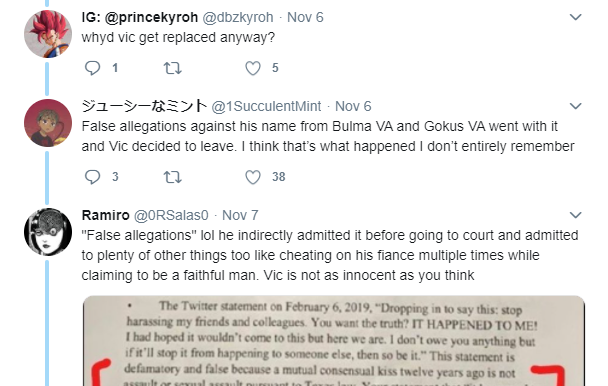
Task: Open the @dbzkyroh handle link
Action: pyautogui.click(x=238, y=17)
